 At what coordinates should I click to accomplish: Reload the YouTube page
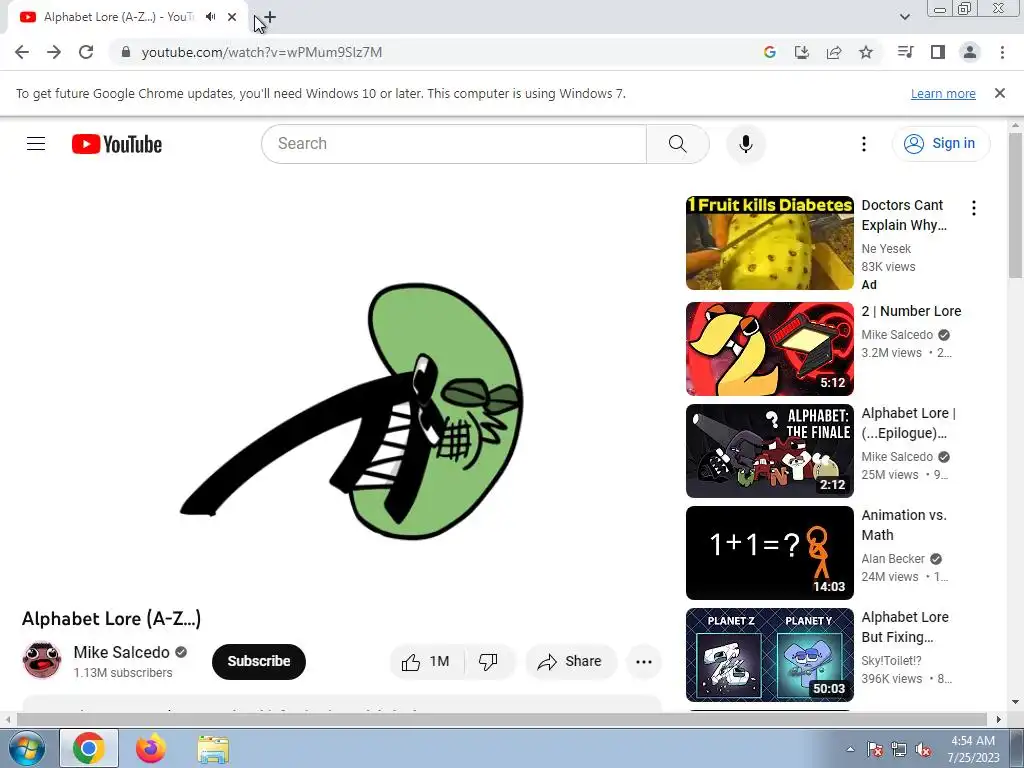[86, 52]
